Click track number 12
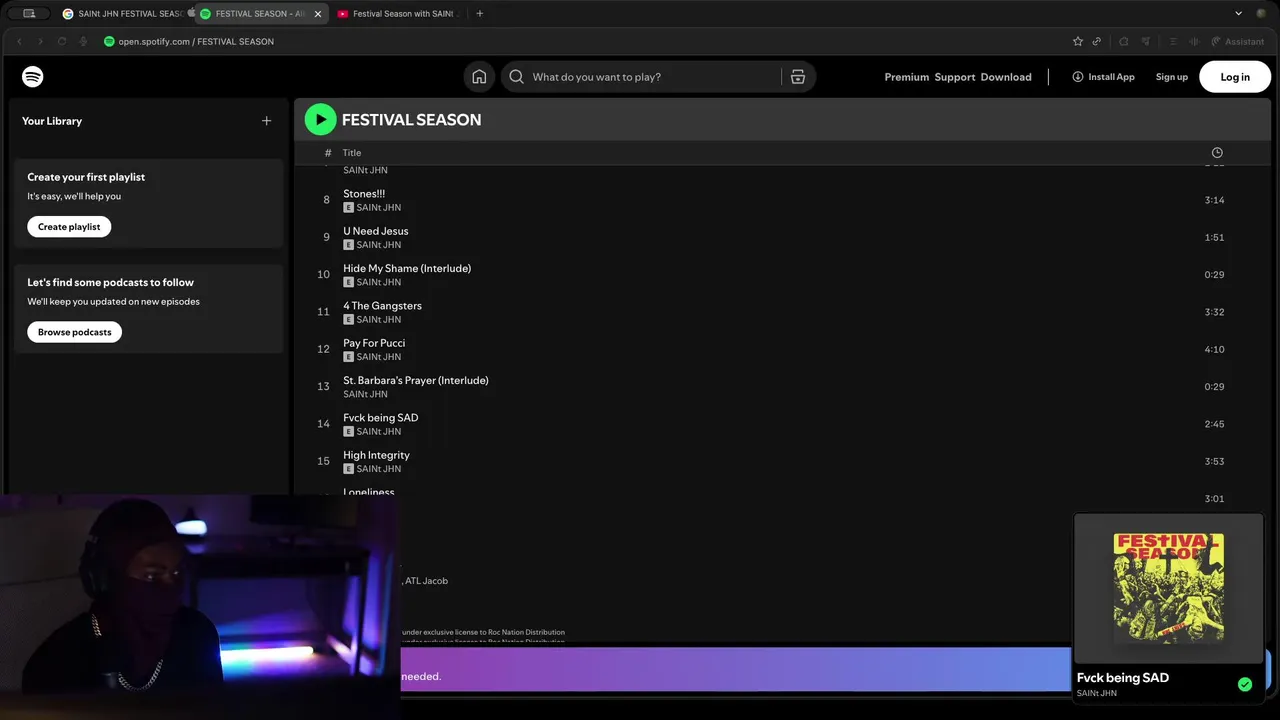Image resolution: width=1280 pixels, height=720 pixels. pos(323,349)
